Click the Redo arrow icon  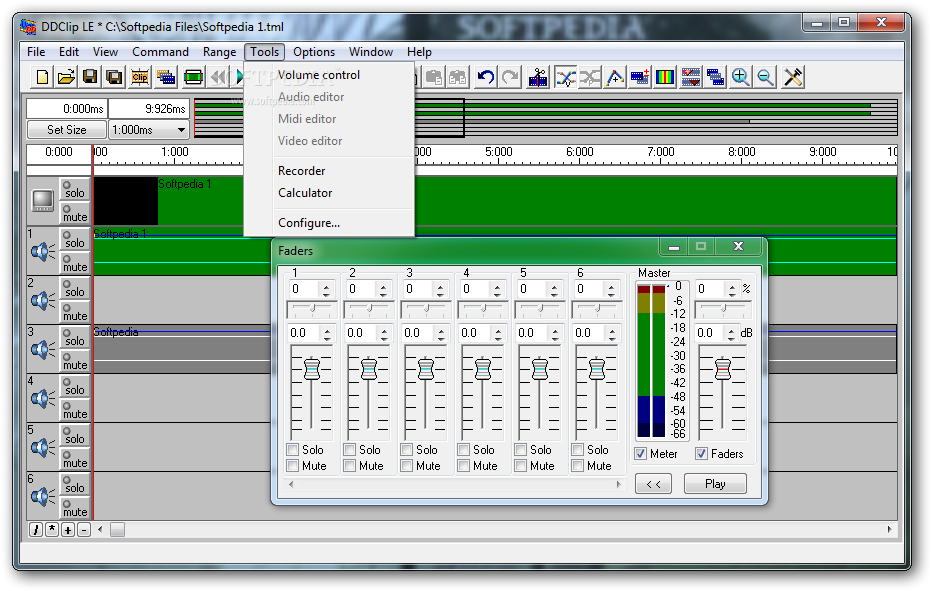tap(510, 77)
